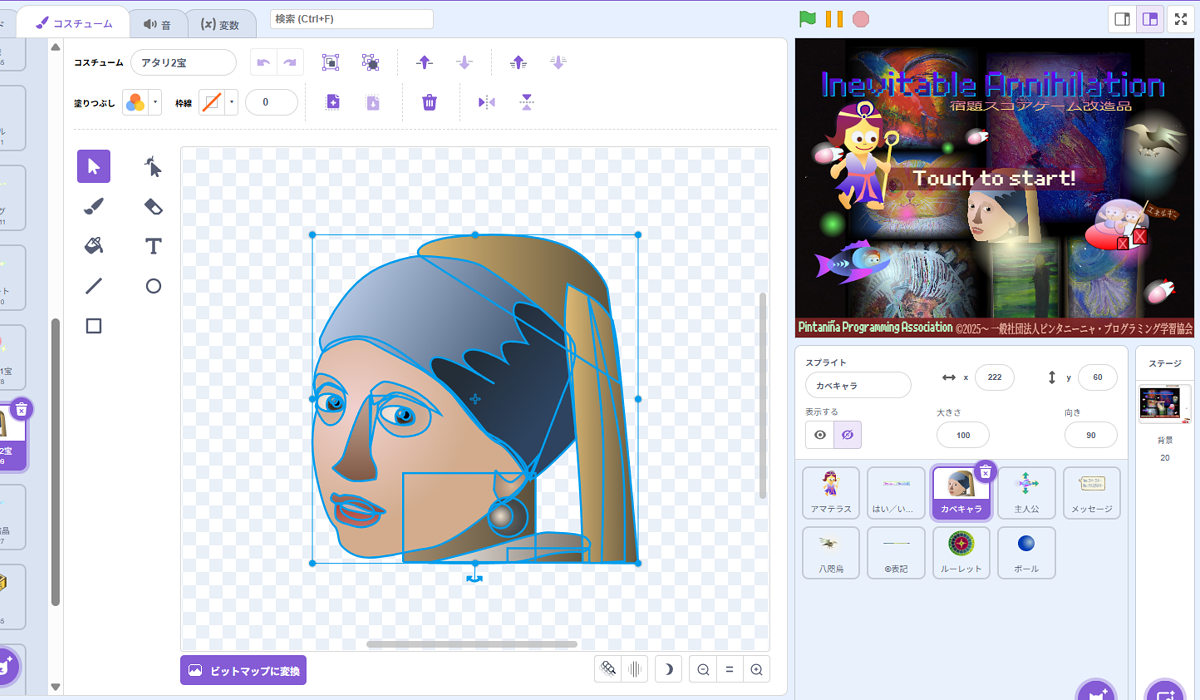1200x700 pixels.
Task: Pick the Eraser tool
Action: (x=153, y=206)
